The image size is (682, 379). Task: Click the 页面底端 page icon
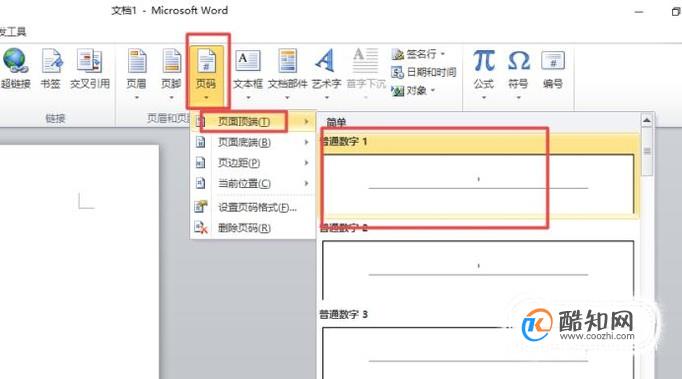click(x=200, y=142)
